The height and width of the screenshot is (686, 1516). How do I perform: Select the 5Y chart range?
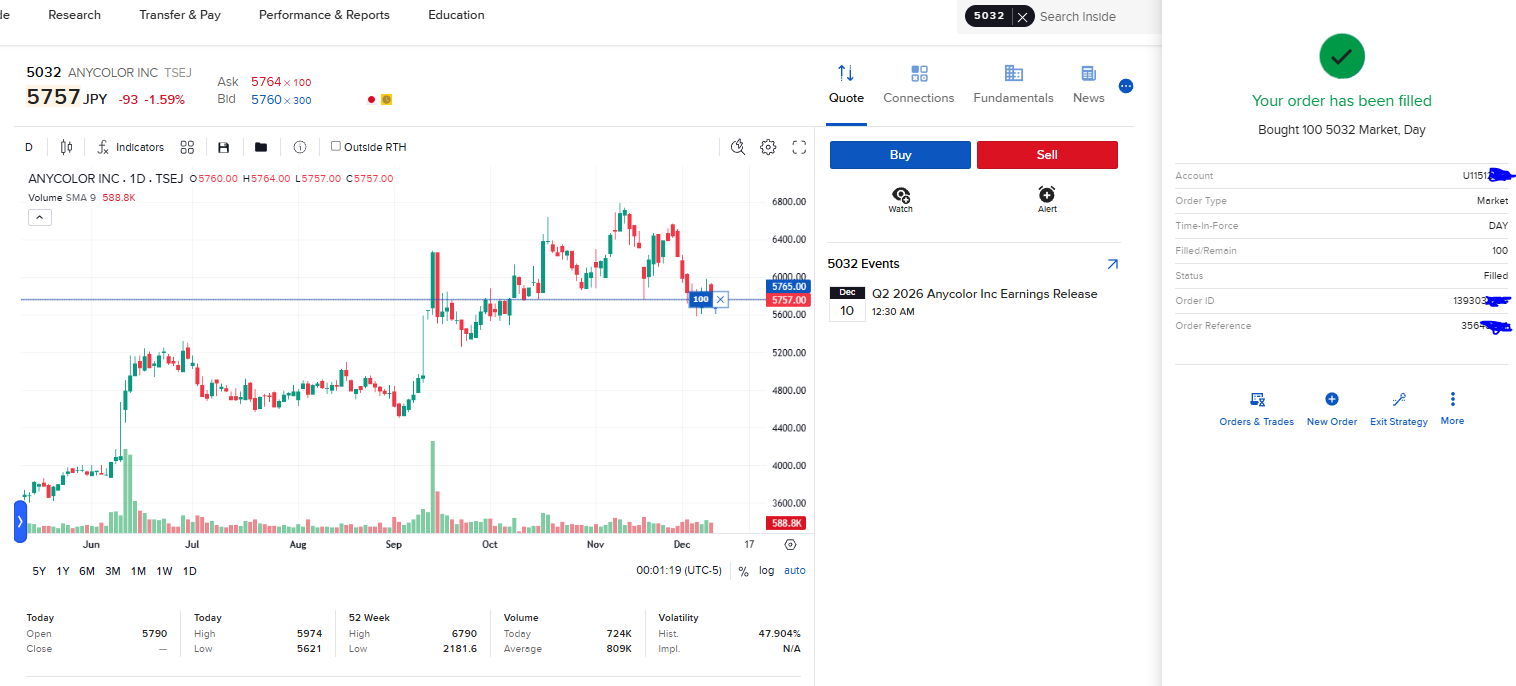39,571
